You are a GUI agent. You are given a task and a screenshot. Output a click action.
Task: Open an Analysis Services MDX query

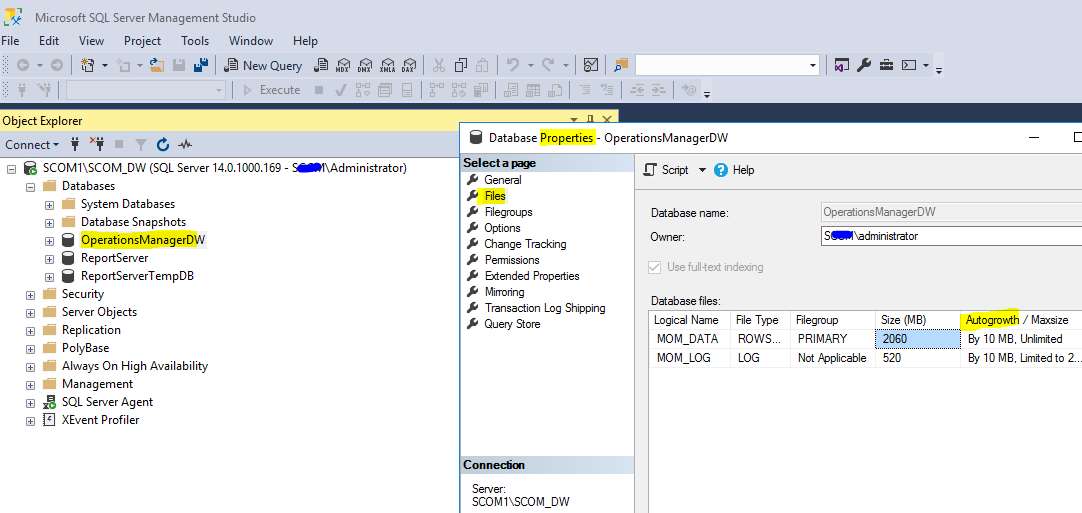pyautogui.click(x=343, y=66)
